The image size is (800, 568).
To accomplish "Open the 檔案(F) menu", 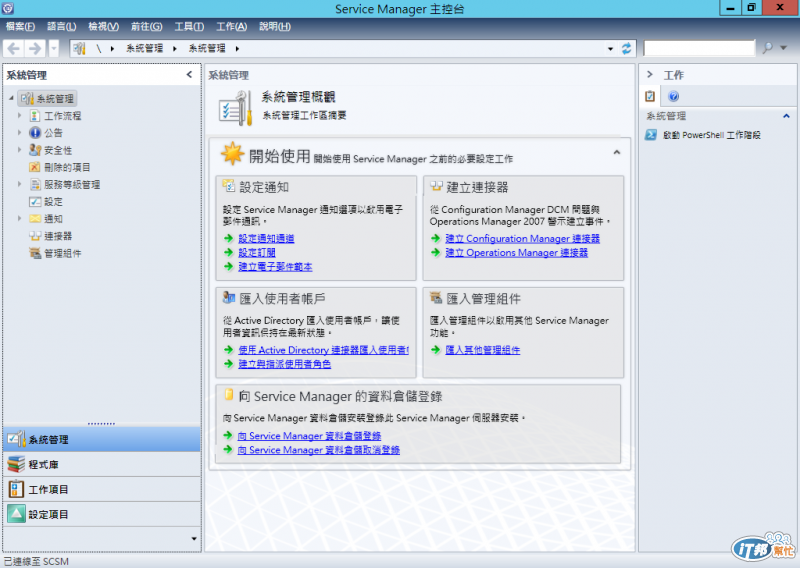I will point(20,27).
